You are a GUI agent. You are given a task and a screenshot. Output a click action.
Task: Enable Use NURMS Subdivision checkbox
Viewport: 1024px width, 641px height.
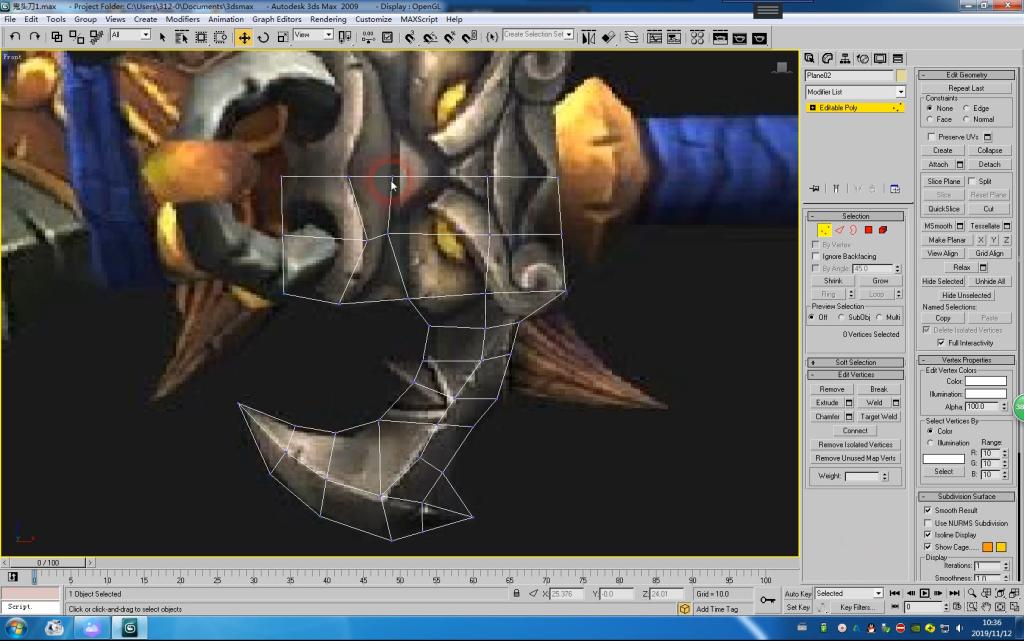[928, 523]
